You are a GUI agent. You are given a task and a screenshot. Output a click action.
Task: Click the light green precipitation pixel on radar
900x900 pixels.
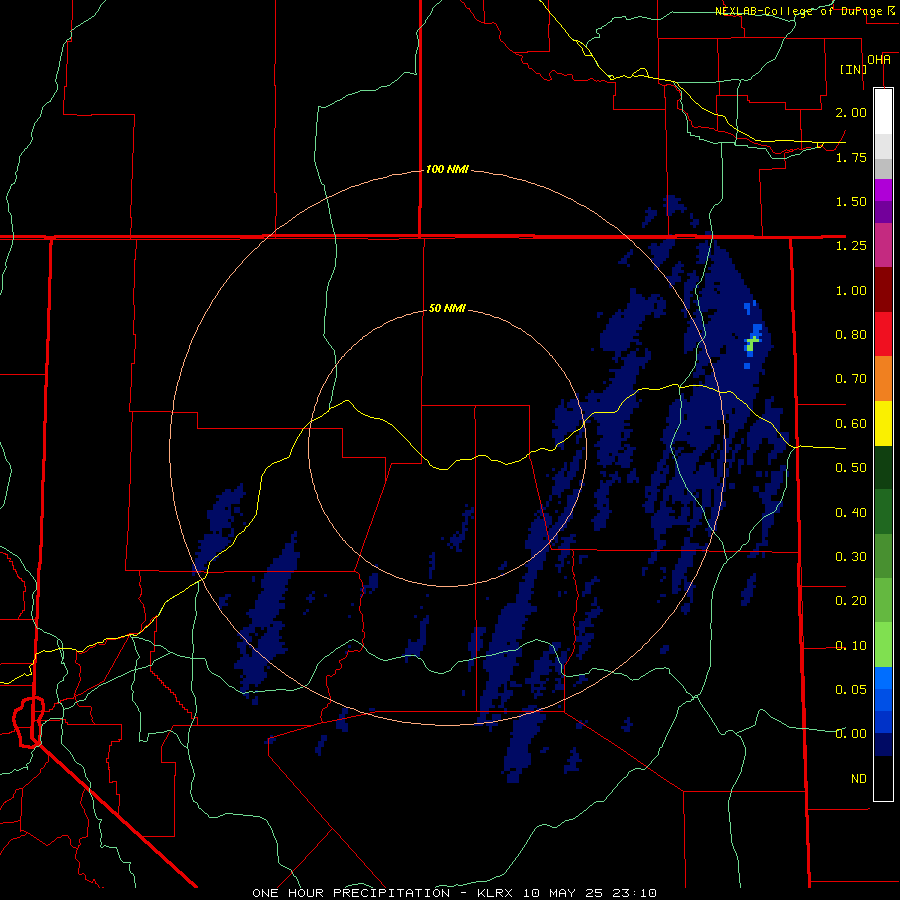pos(751,344)
